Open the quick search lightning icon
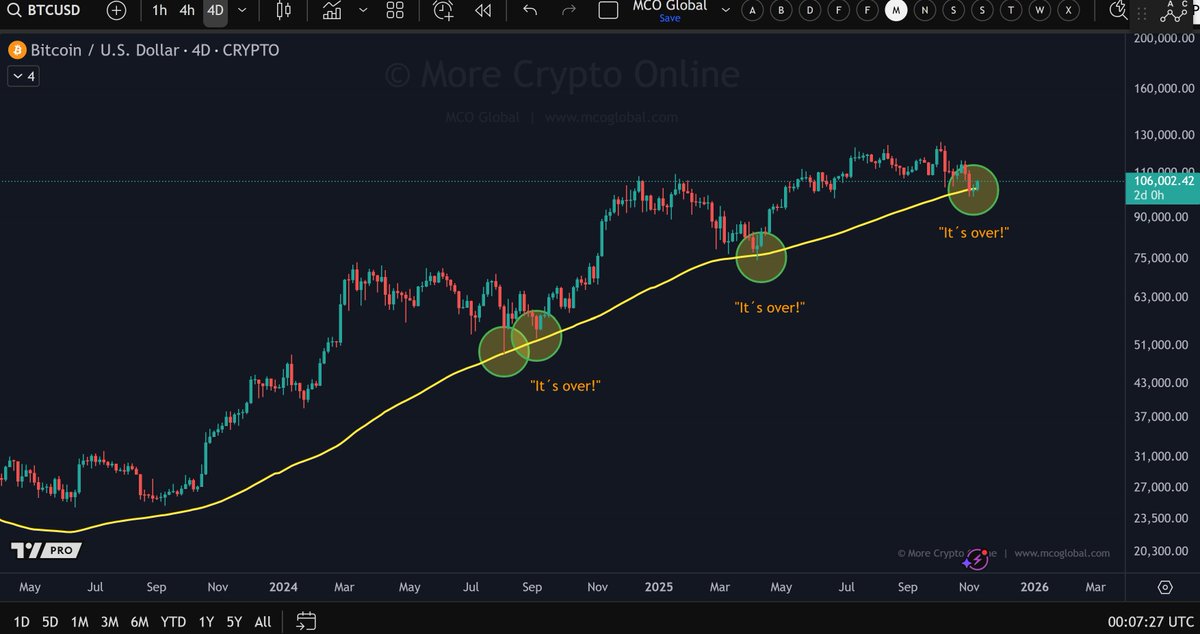The image size is (1200, 634). 1117,11
